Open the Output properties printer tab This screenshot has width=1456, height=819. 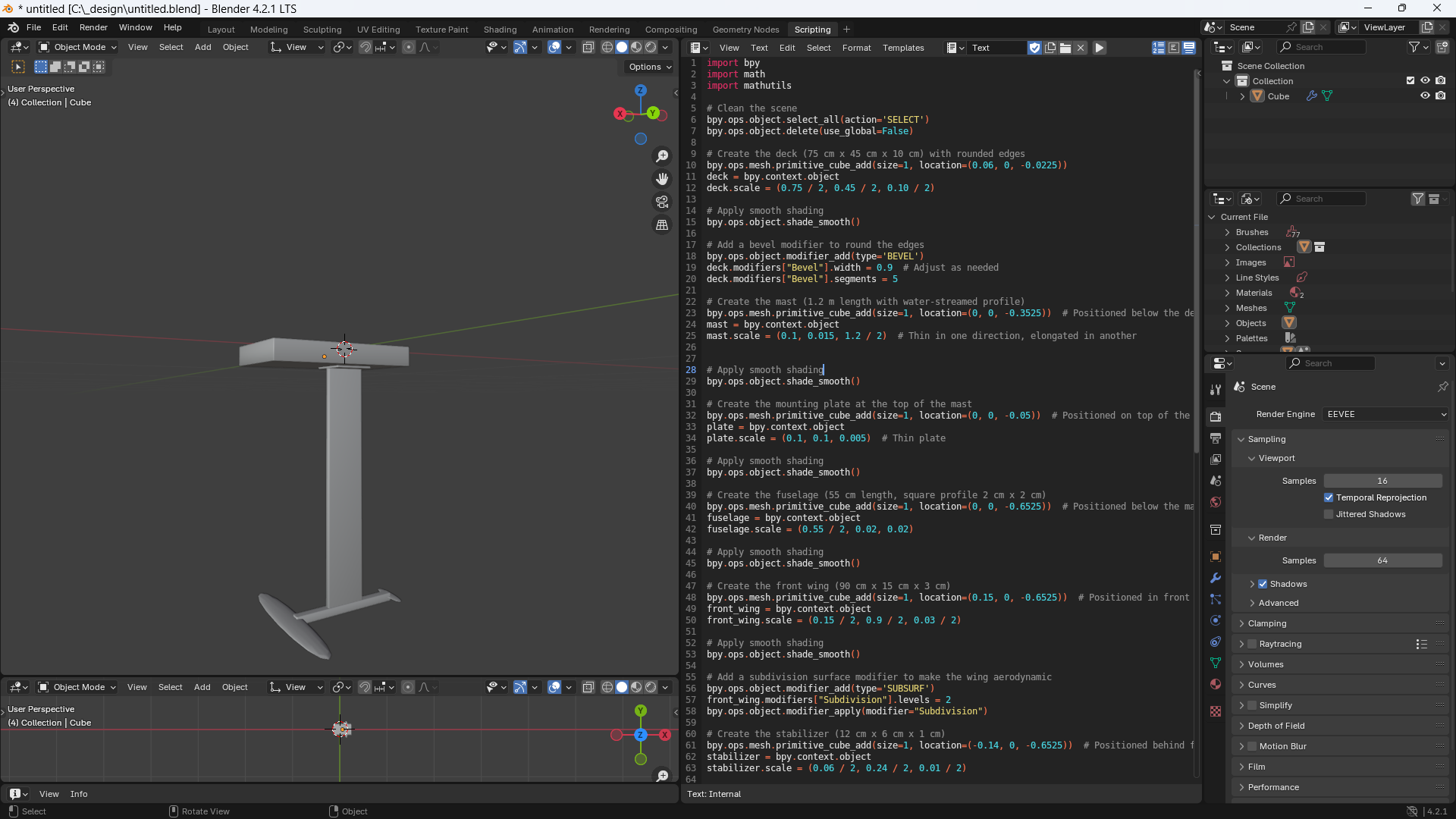1216,438
